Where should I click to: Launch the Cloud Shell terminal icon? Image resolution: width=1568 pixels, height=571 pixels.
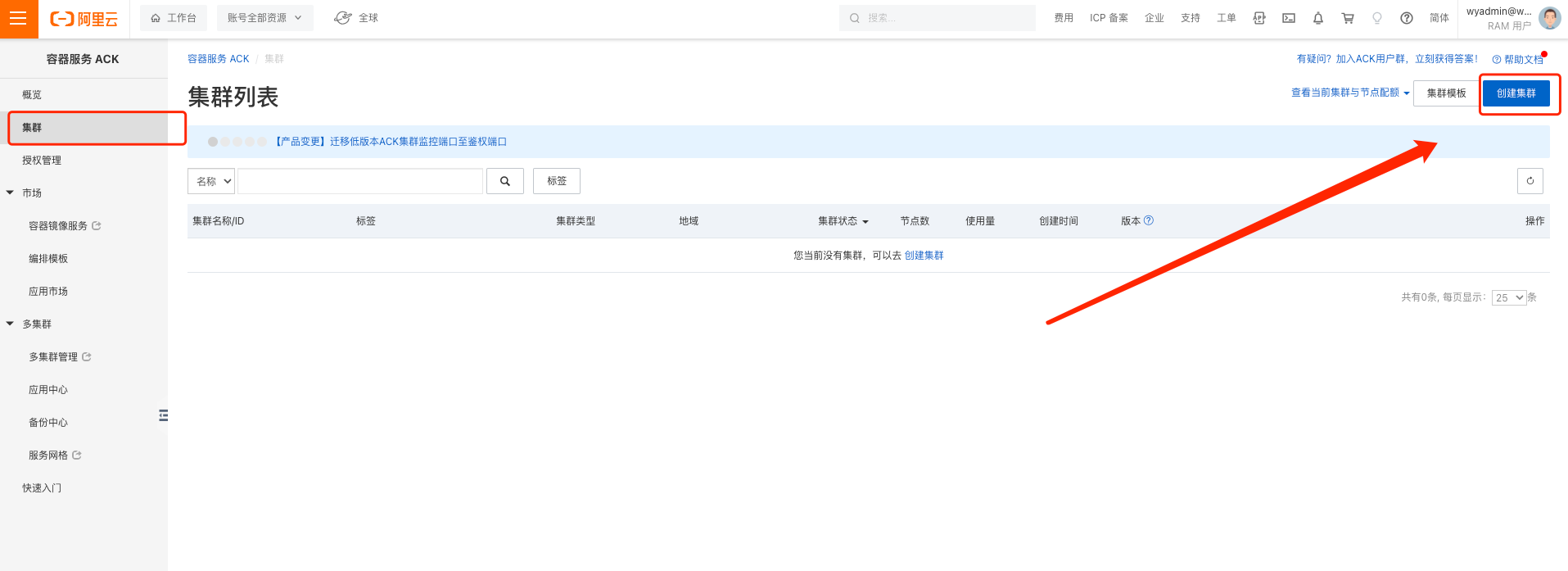pyautogui.click(x=1289, y=18)
